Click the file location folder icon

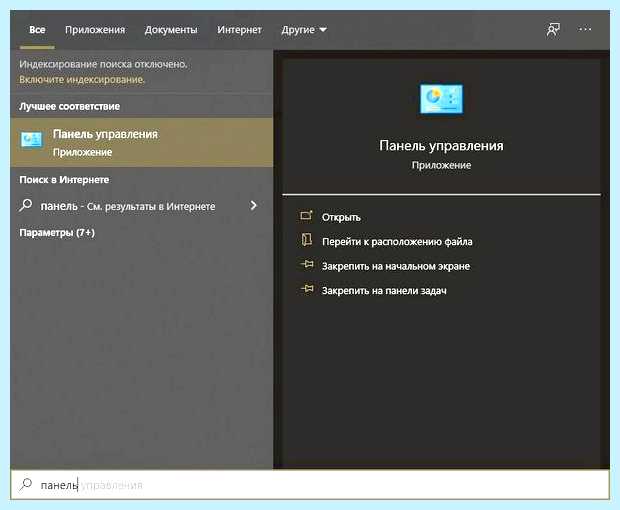click(x=307, y=240)
